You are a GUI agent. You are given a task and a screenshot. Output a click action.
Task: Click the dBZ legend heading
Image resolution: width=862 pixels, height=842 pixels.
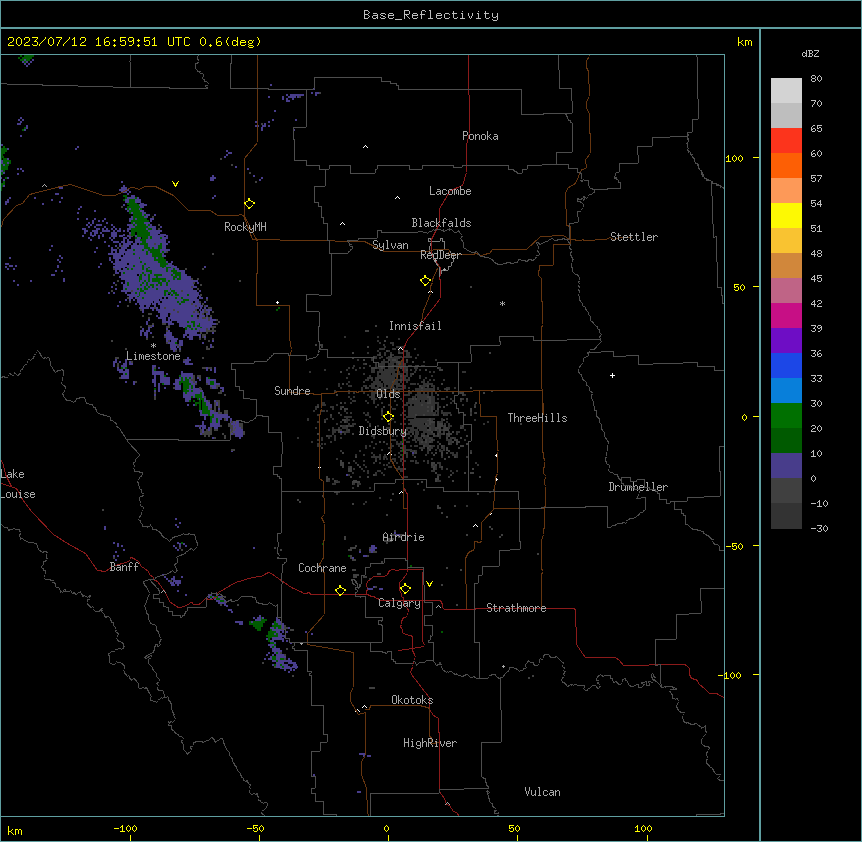(x=810, y=54)
